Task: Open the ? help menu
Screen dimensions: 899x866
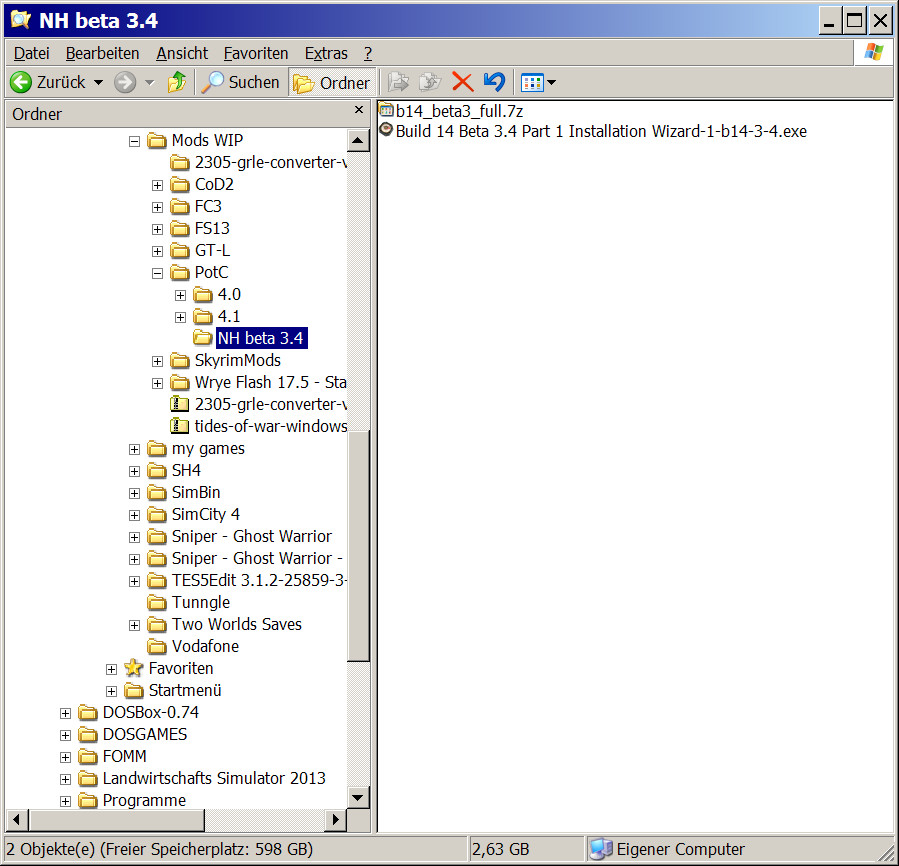Action: pos(368,53)
